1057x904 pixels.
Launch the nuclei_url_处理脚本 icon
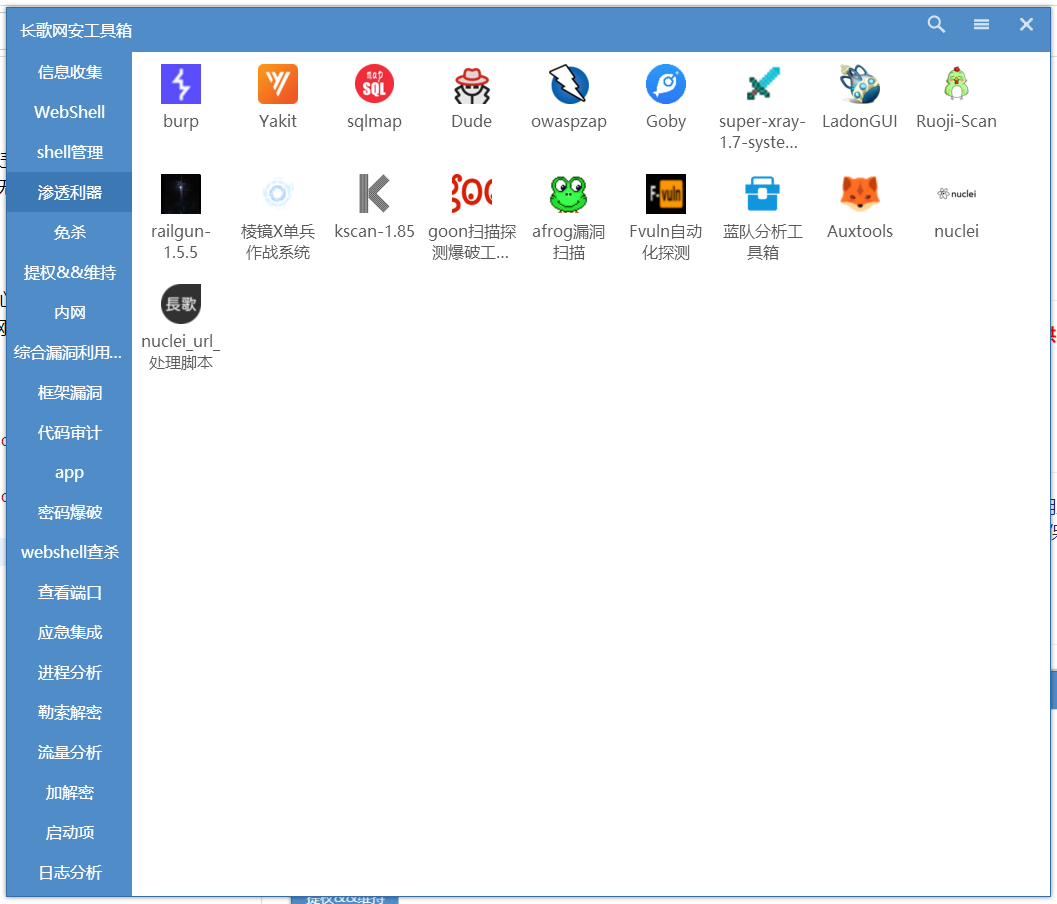click(181, 304)
